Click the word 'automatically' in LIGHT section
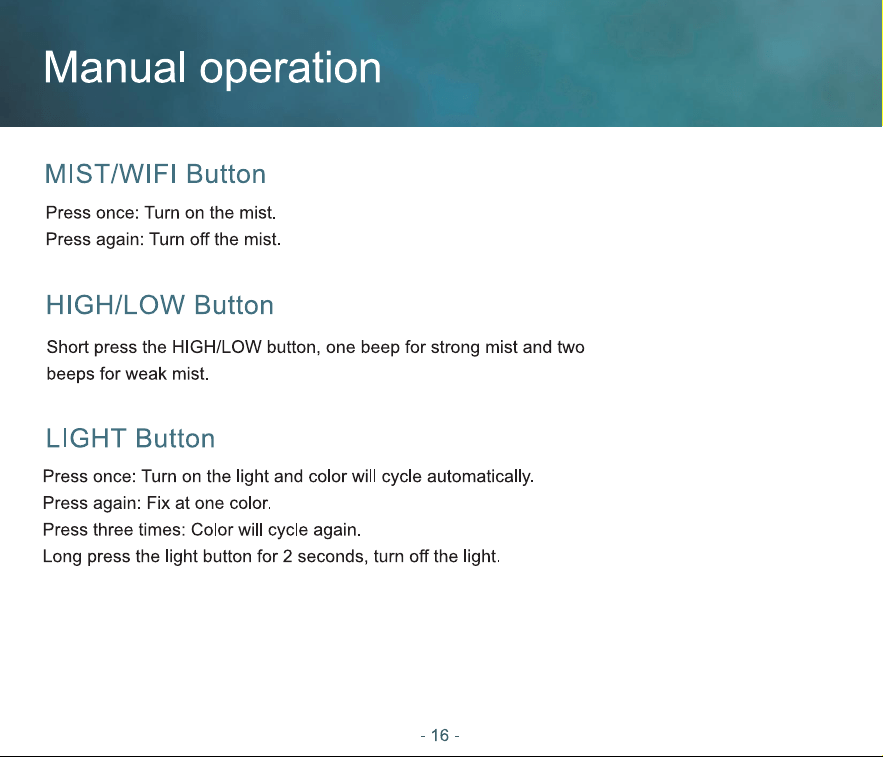The image size is (883, 757). 480,477
